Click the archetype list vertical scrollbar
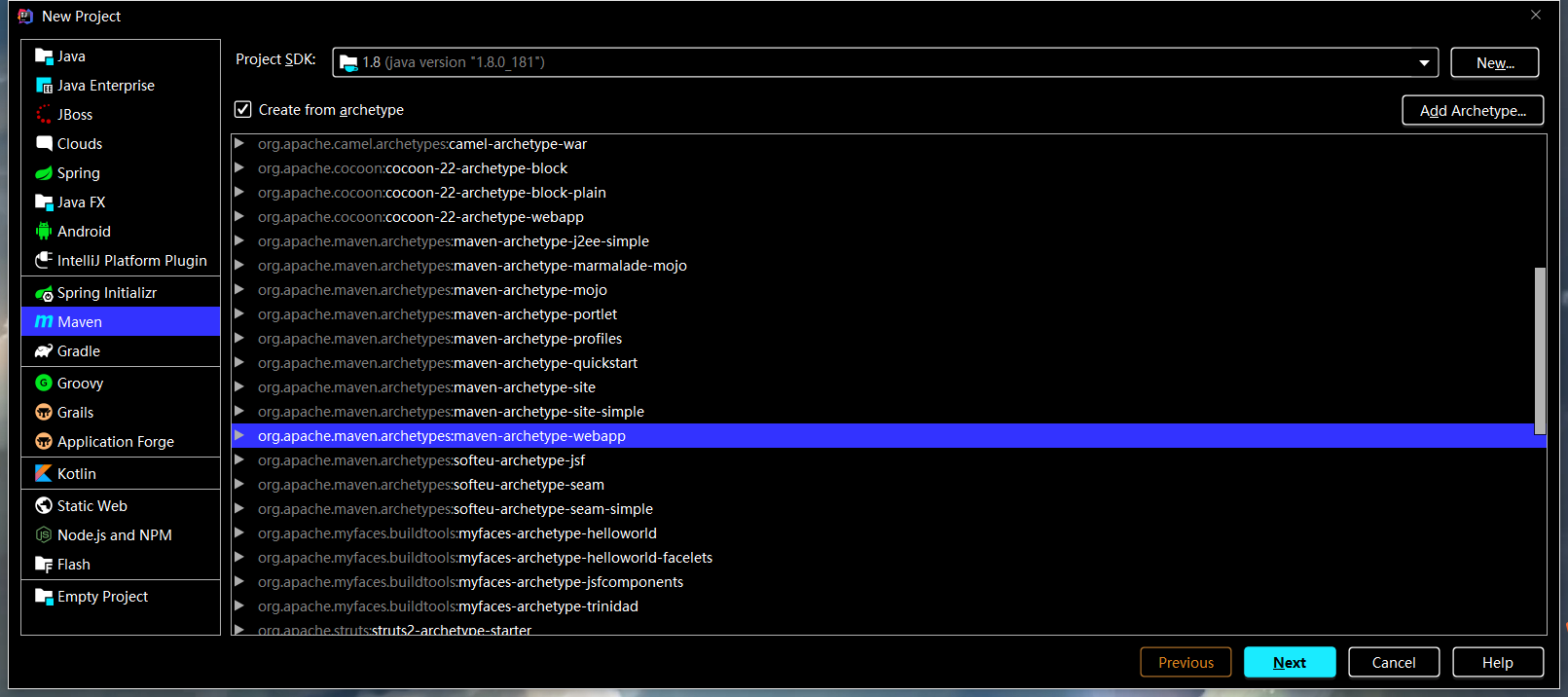Screen dimensions: 1568x697 tap(1540, 350)
